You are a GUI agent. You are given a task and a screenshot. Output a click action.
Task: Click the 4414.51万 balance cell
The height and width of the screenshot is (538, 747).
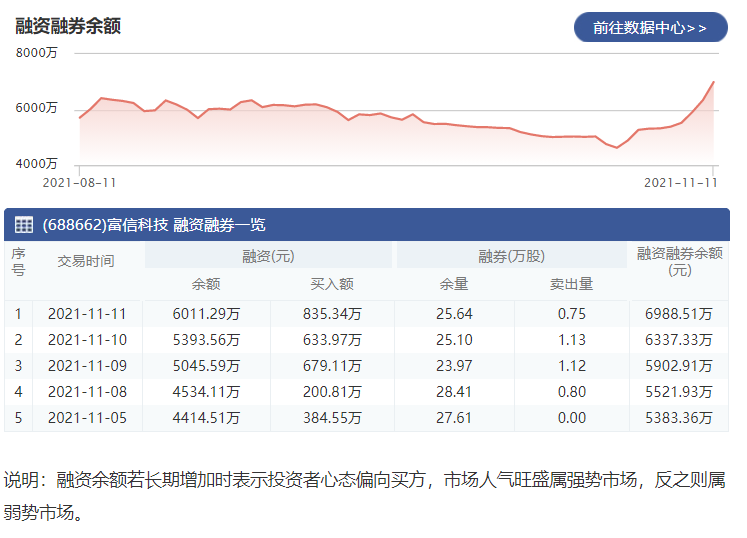click(x=206, y=418)
